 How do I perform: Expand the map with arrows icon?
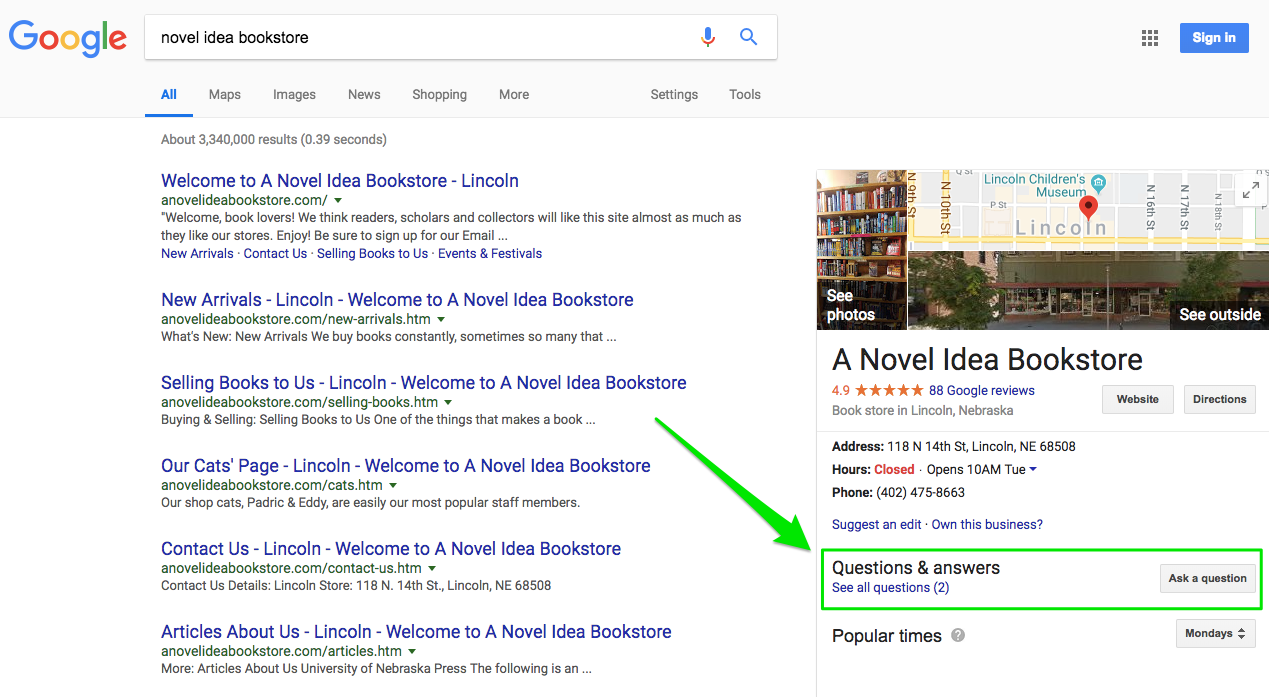(x=1250, y=189)
